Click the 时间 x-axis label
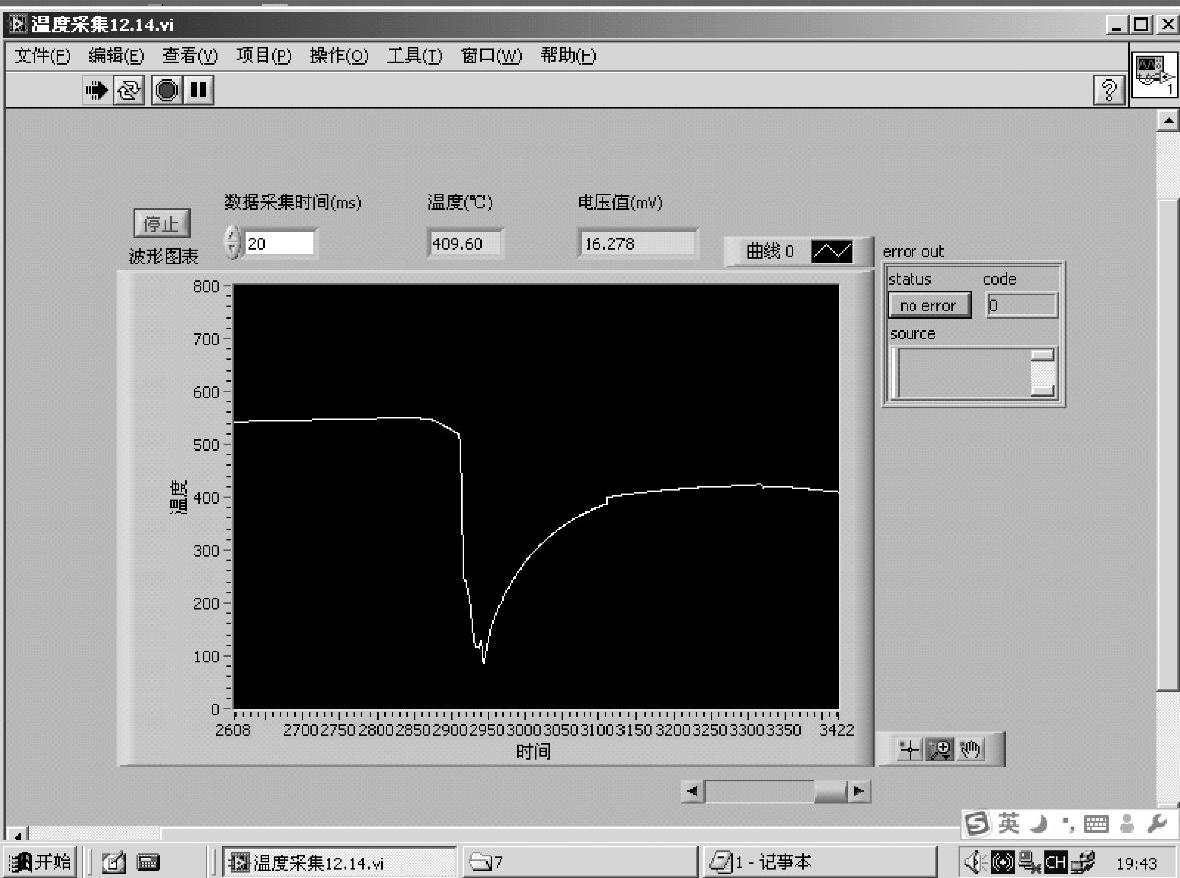The image size is (1180, 878). [x=533, y=752]
